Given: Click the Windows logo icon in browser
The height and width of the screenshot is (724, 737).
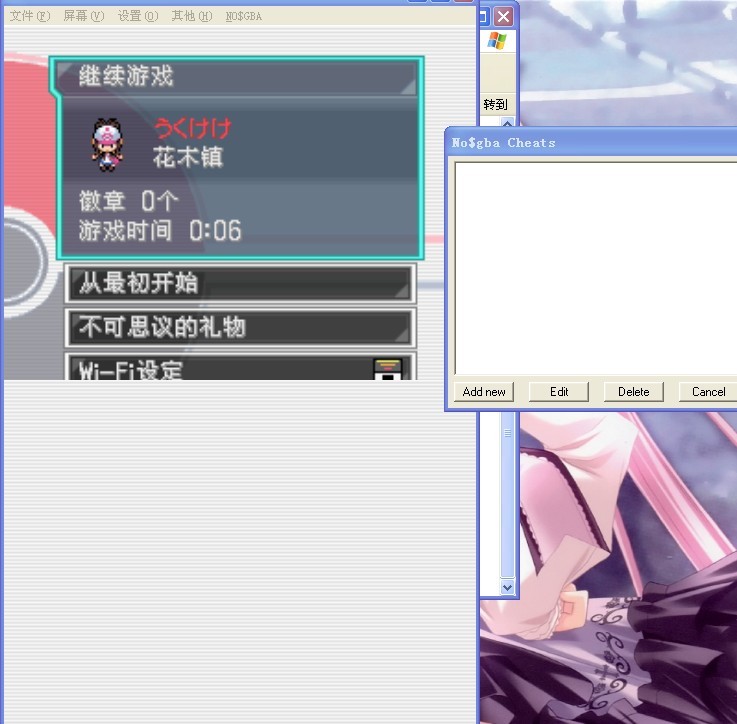Looking at the screenshot, I should [x=497, y=41].
